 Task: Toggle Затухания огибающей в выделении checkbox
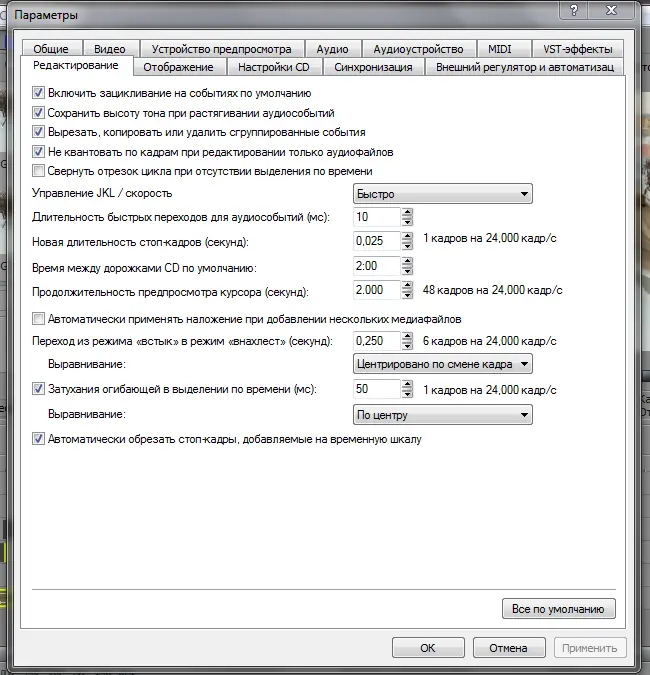38,389
